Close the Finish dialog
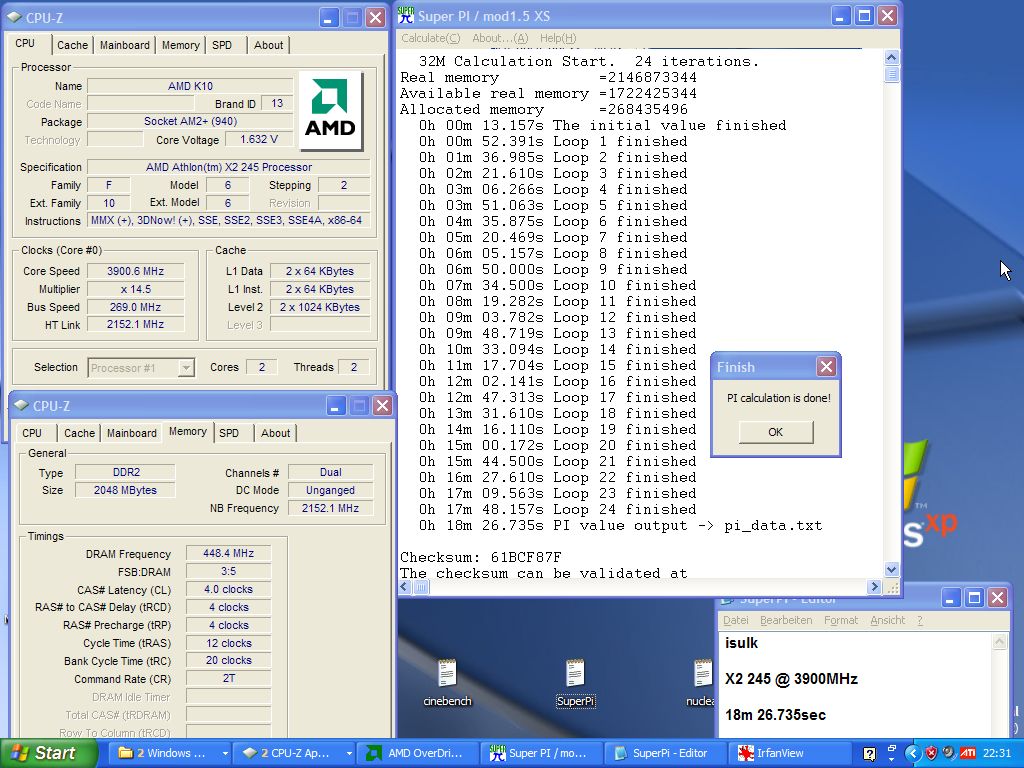Viewport: 1024px width, 768px height. tap(826, 366)
